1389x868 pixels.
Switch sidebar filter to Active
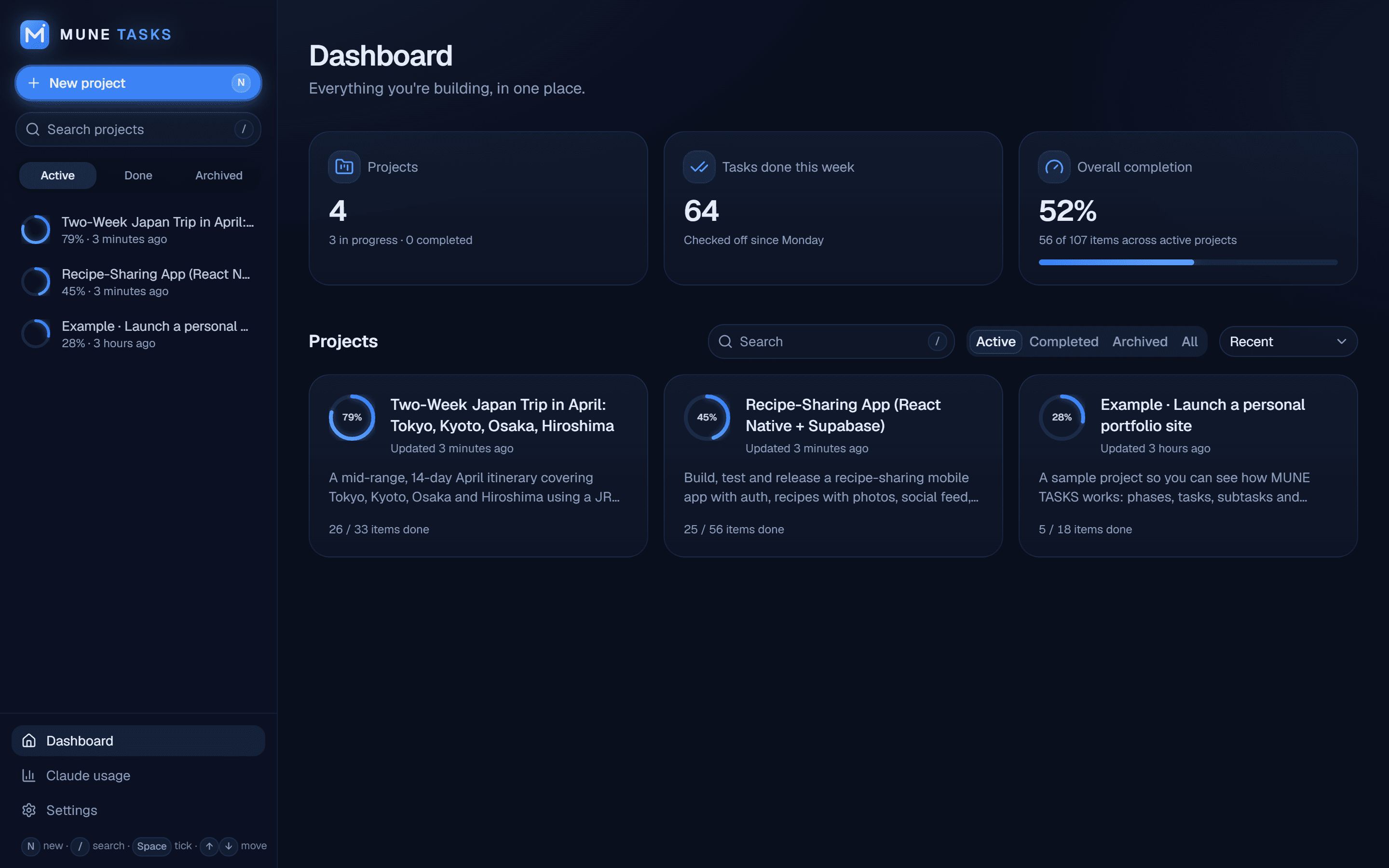click(x=57, y=175)
